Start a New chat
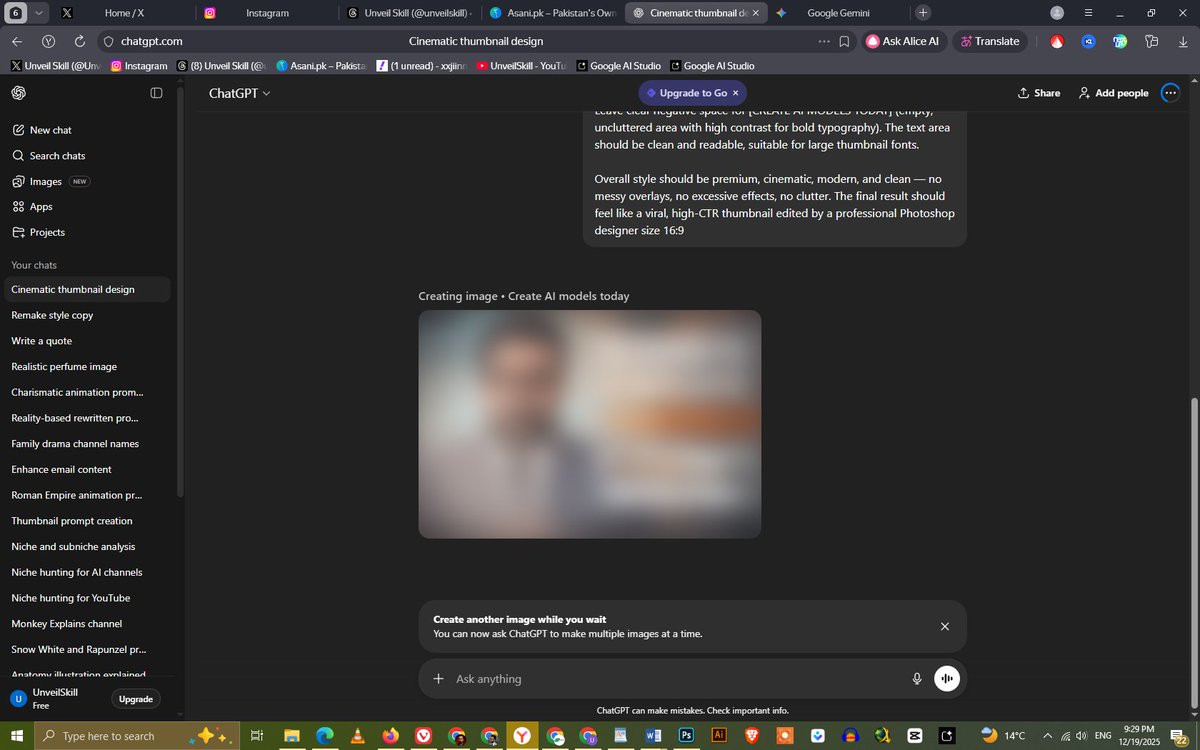 point(41,130)
